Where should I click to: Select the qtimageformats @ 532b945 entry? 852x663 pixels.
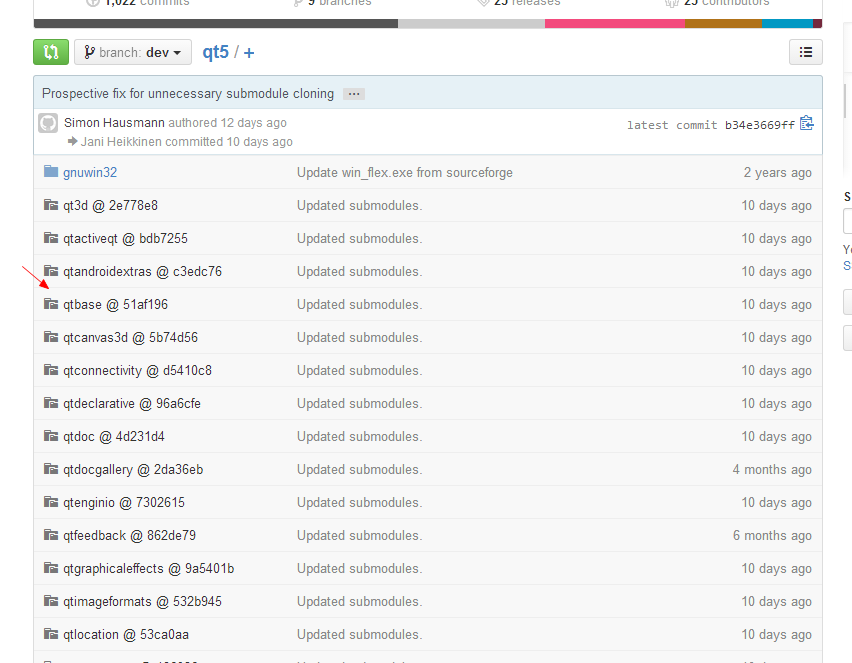(142, 602)
